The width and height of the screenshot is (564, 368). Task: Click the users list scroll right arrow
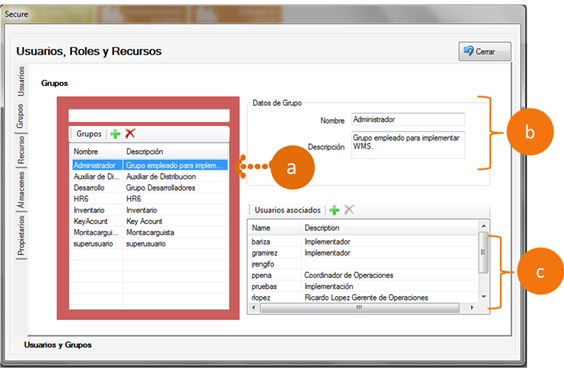tap(472, 308)
